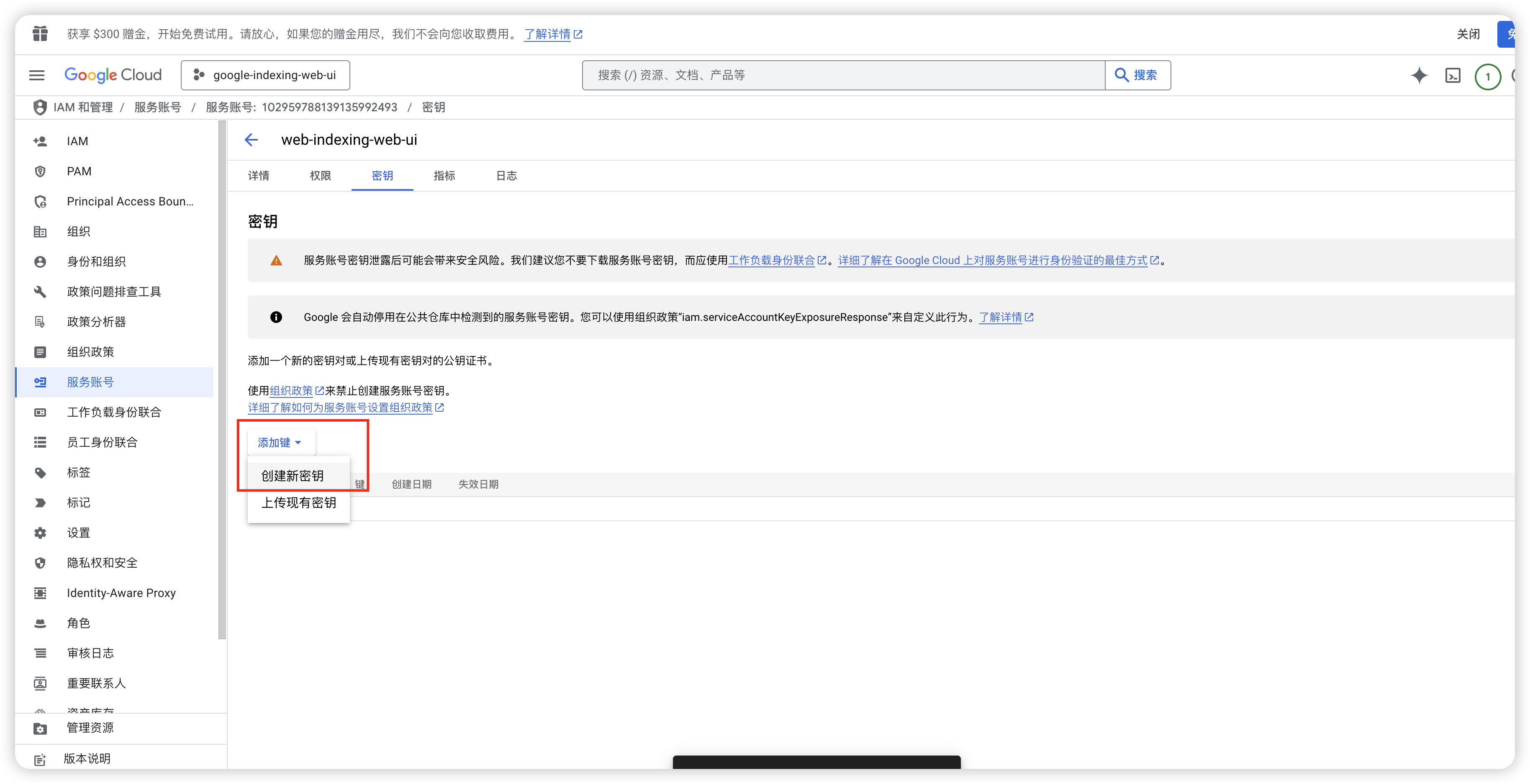This screenshot has width=1530, height=784.
Task: Open Principal Access Boundary sidebar item
Action: (x=114, y=201)
